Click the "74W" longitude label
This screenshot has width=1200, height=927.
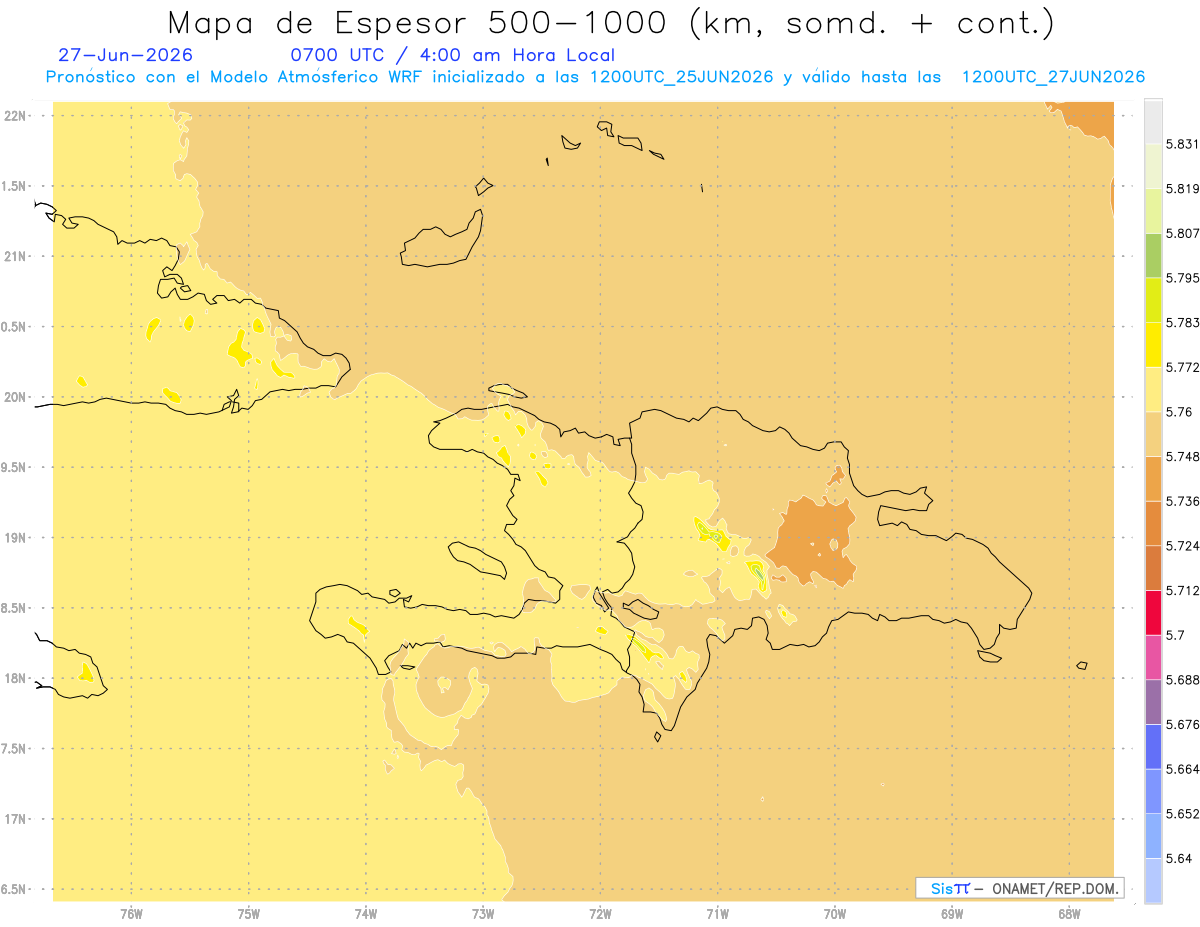point(366,913)
